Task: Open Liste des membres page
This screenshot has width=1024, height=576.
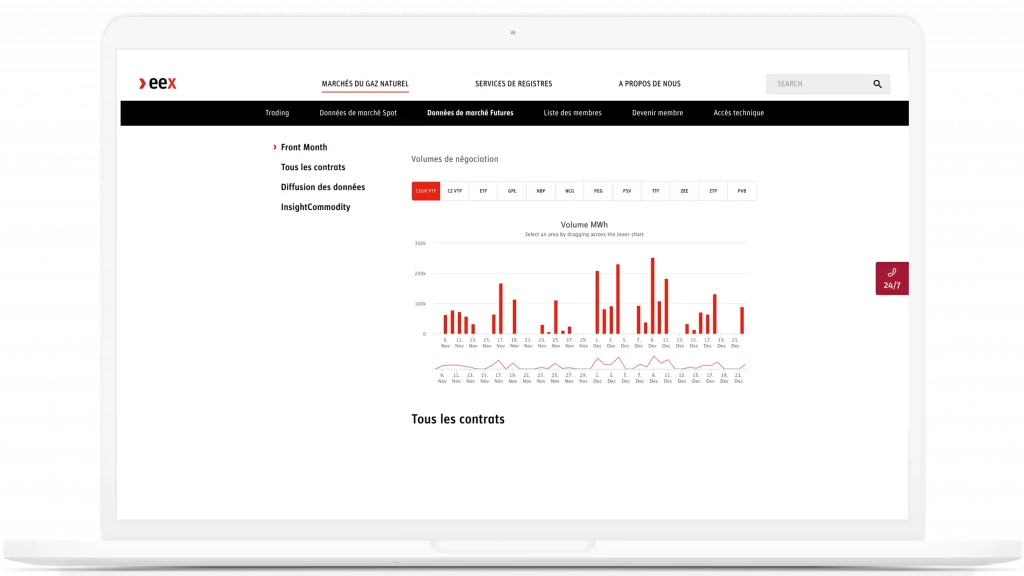Action: (x=572, y=113)
